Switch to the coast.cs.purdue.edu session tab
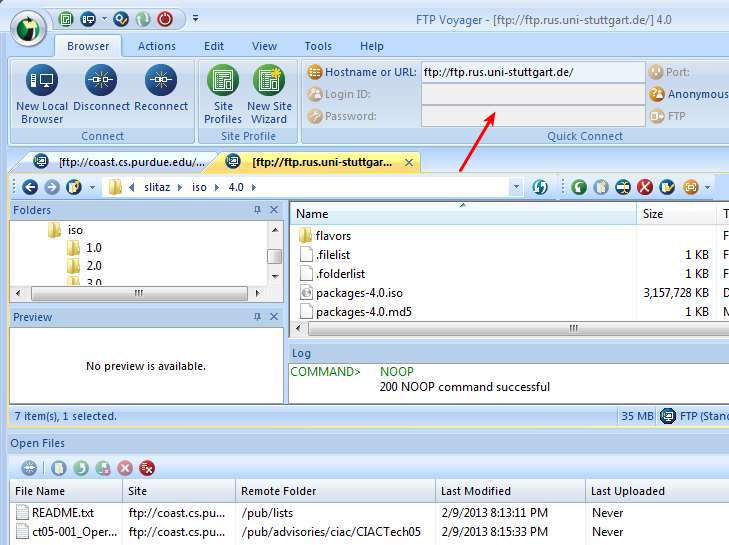 click(122, 162)
